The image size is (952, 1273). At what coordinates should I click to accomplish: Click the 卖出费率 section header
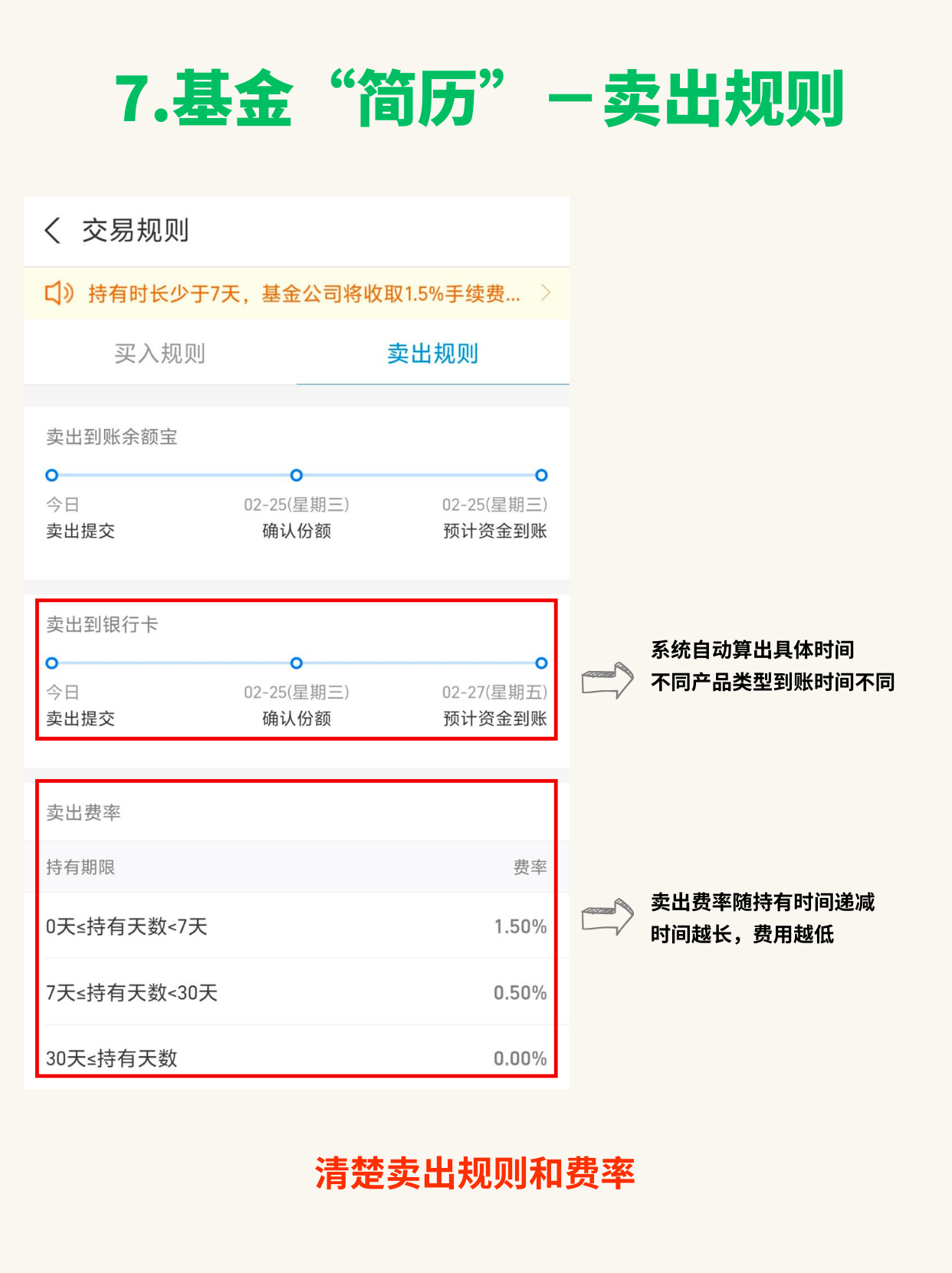pos(84,813)
